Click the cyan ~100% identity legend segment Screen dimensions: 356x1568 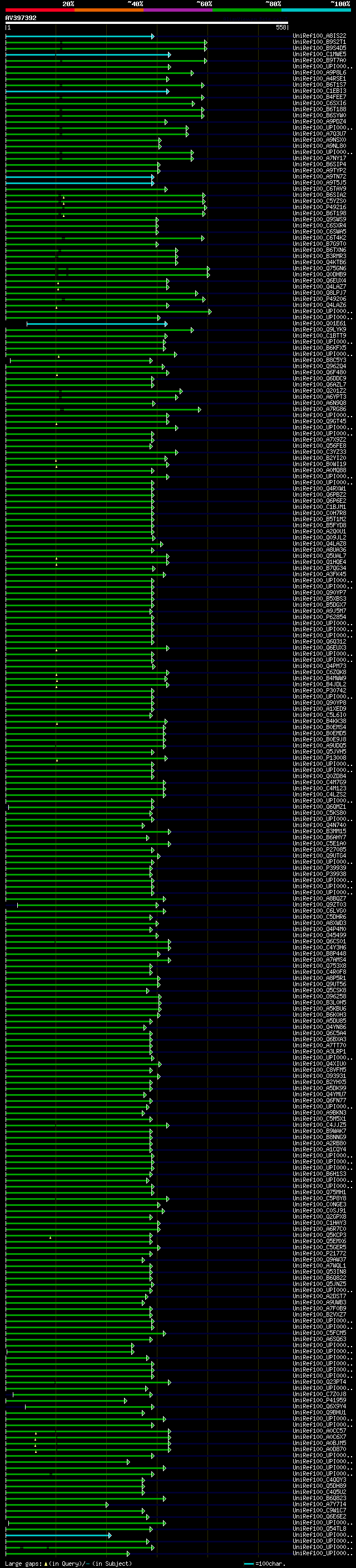316,10
